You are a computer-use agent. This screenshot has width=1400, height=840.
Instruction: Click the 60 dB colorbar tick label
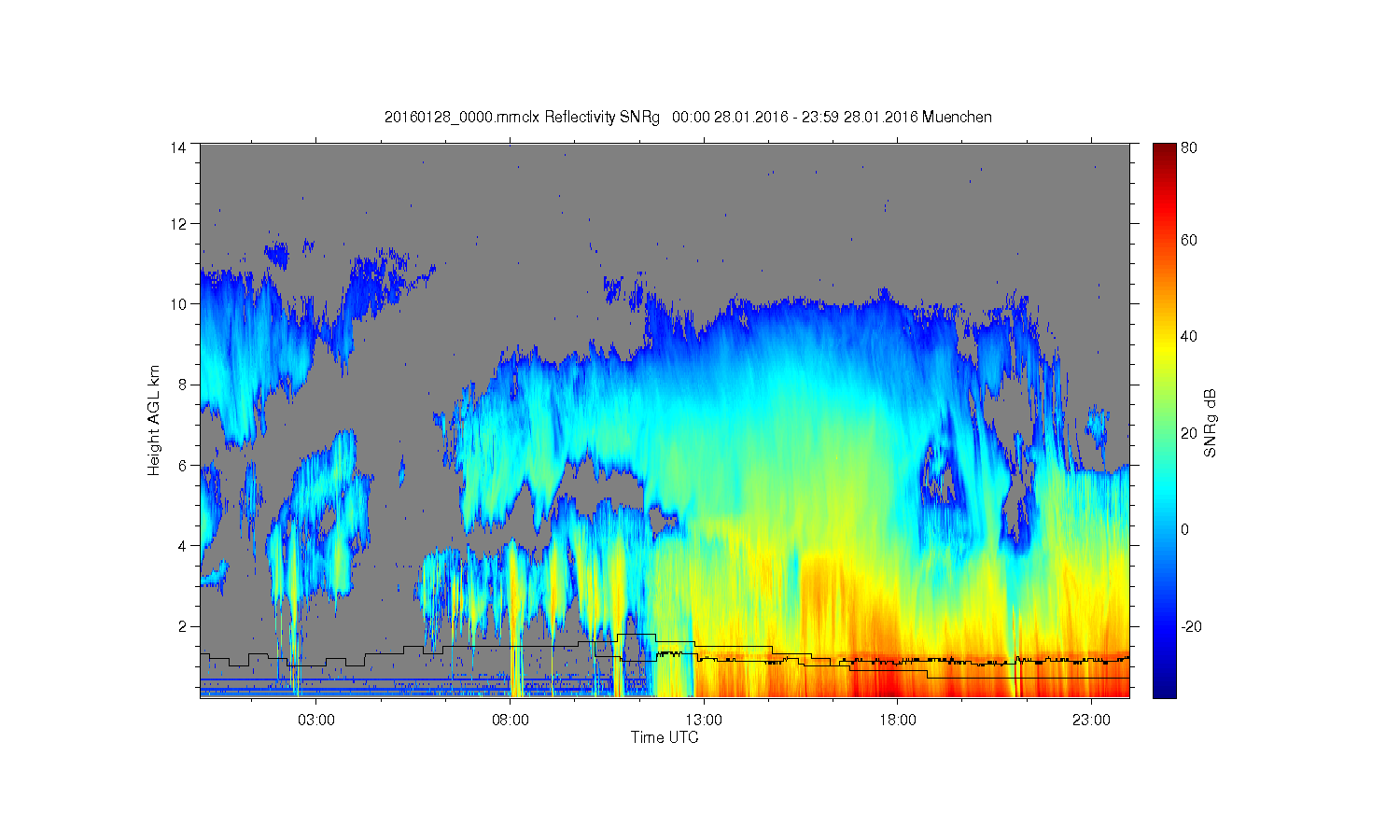(x=1189, y=241)
